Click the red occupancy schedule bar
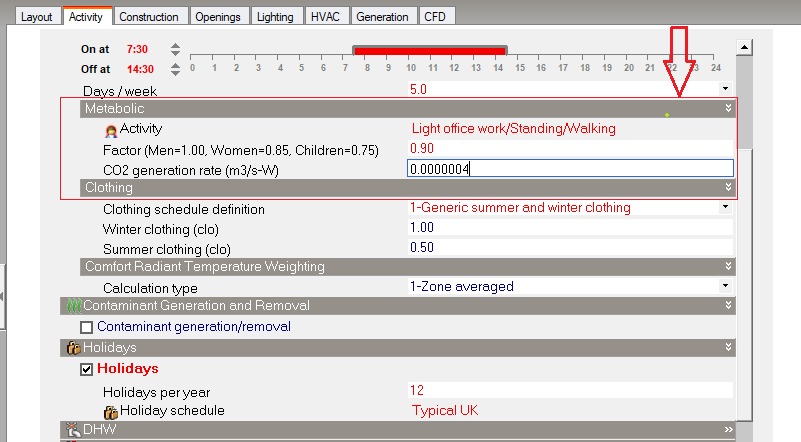Image resolution: width=801 pixels, height=442 pixels. [430, 50]
